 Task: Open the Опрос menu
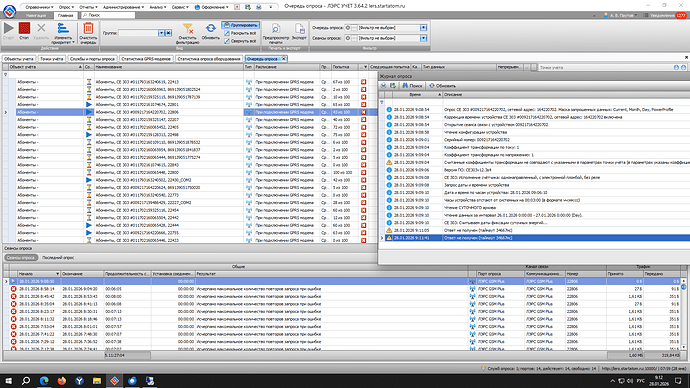66,7
